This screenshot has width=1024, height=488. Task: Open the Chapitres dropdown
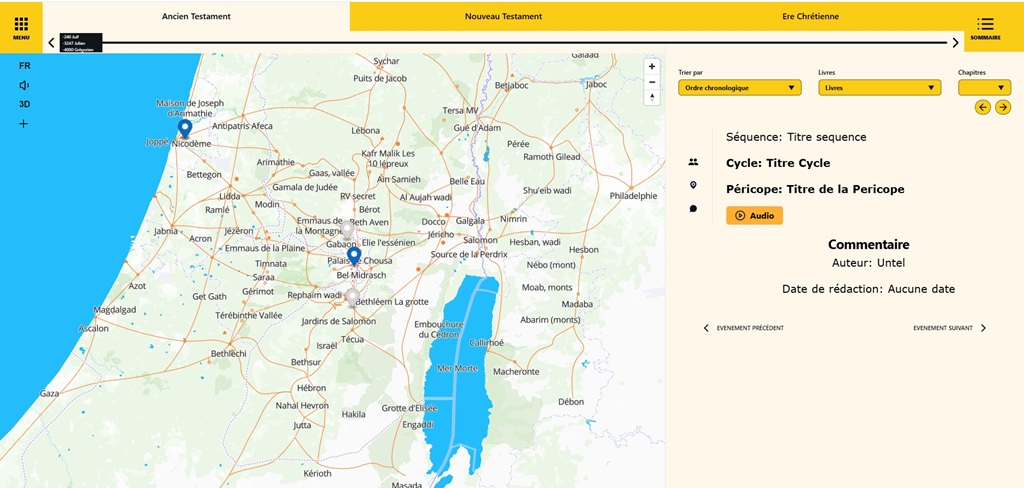(x=984, y=88)
